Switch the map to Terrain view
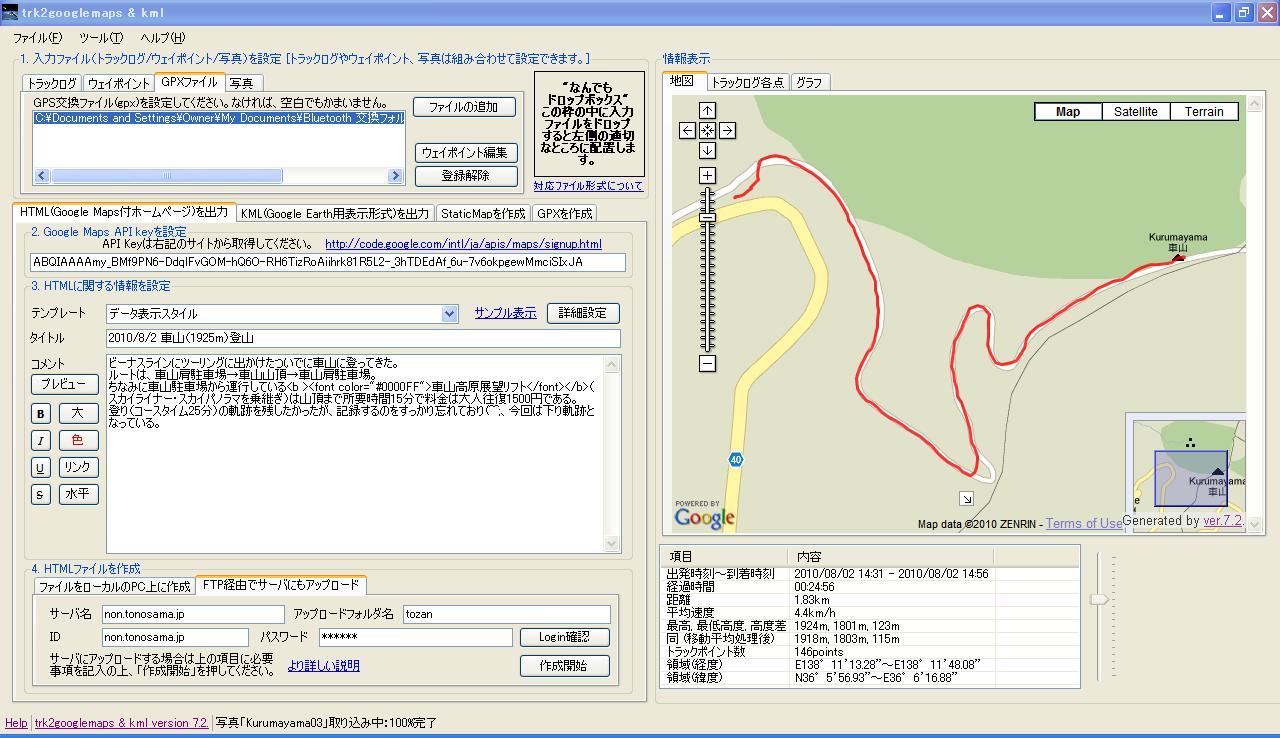The width and height of the screenshot is (1280, 738). click(x=1204, y=112)
